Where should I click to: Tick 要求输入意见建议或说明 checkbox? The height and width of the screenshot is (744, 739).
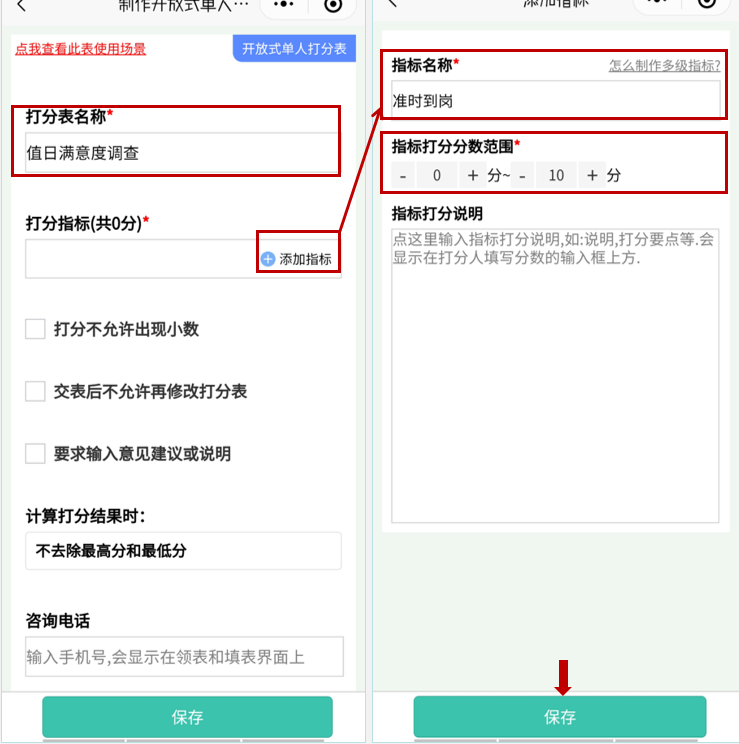click(35, 454)
